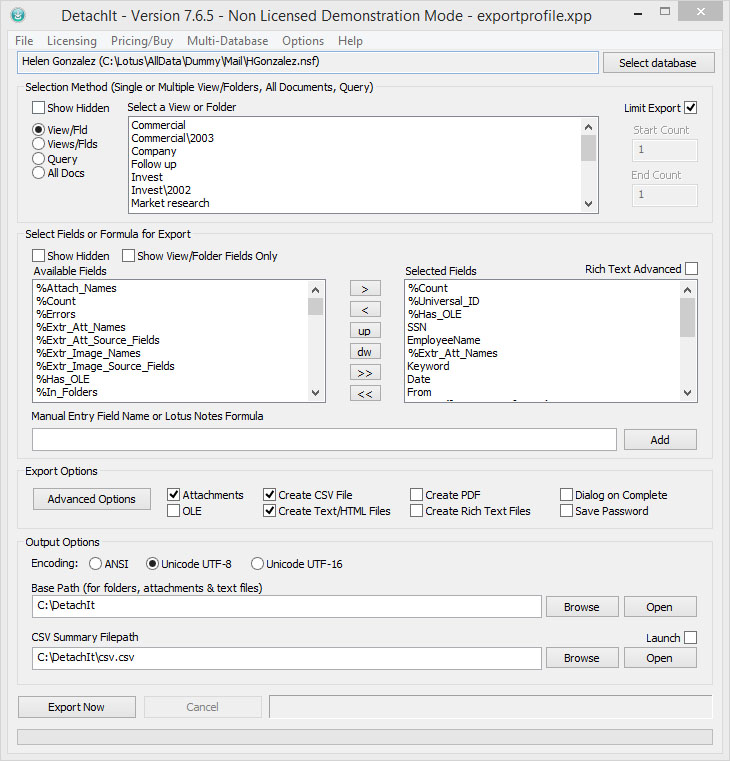The height and width of the screenshot is (761, 730).
Task: Click the DetachIt app icon in title bar
Action: [x=18, y=15]
